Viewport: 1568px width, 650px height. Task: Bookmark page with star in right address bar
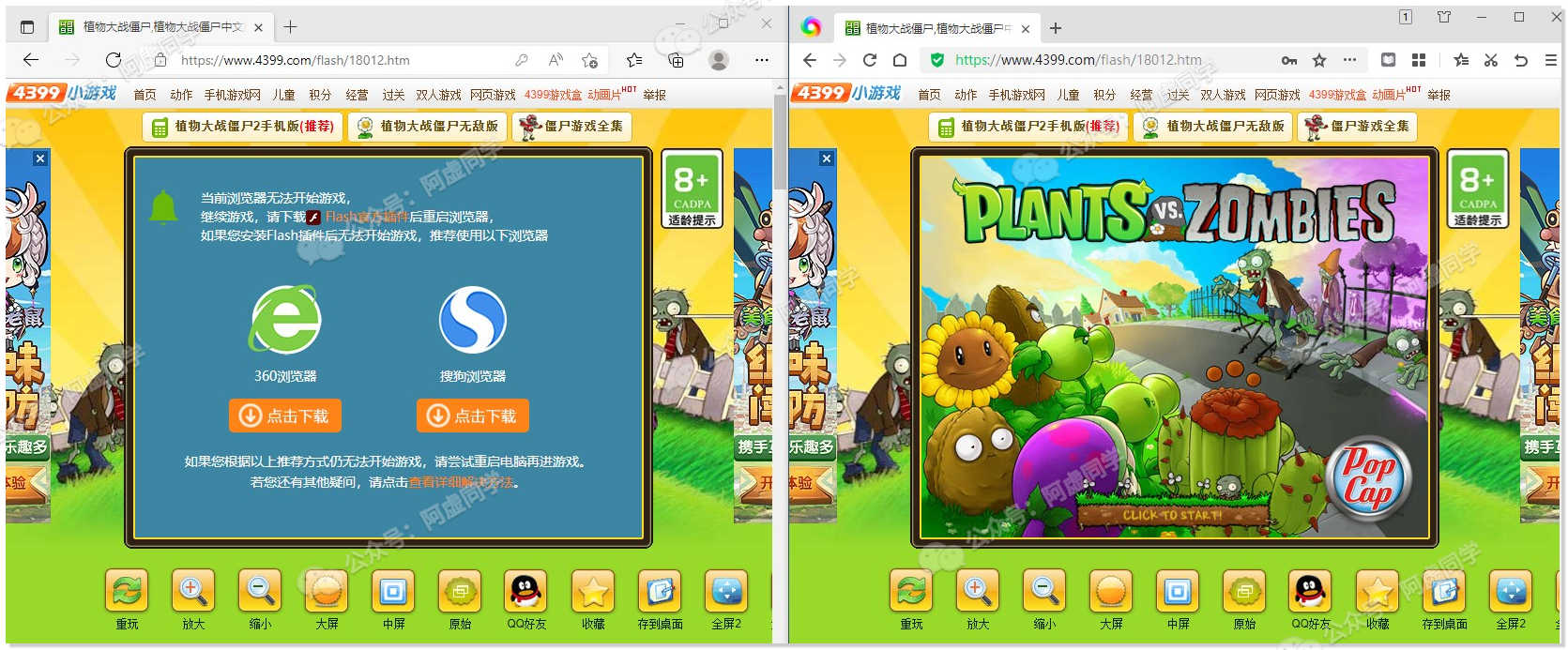pyautogui.click(x=1319, y=60)
